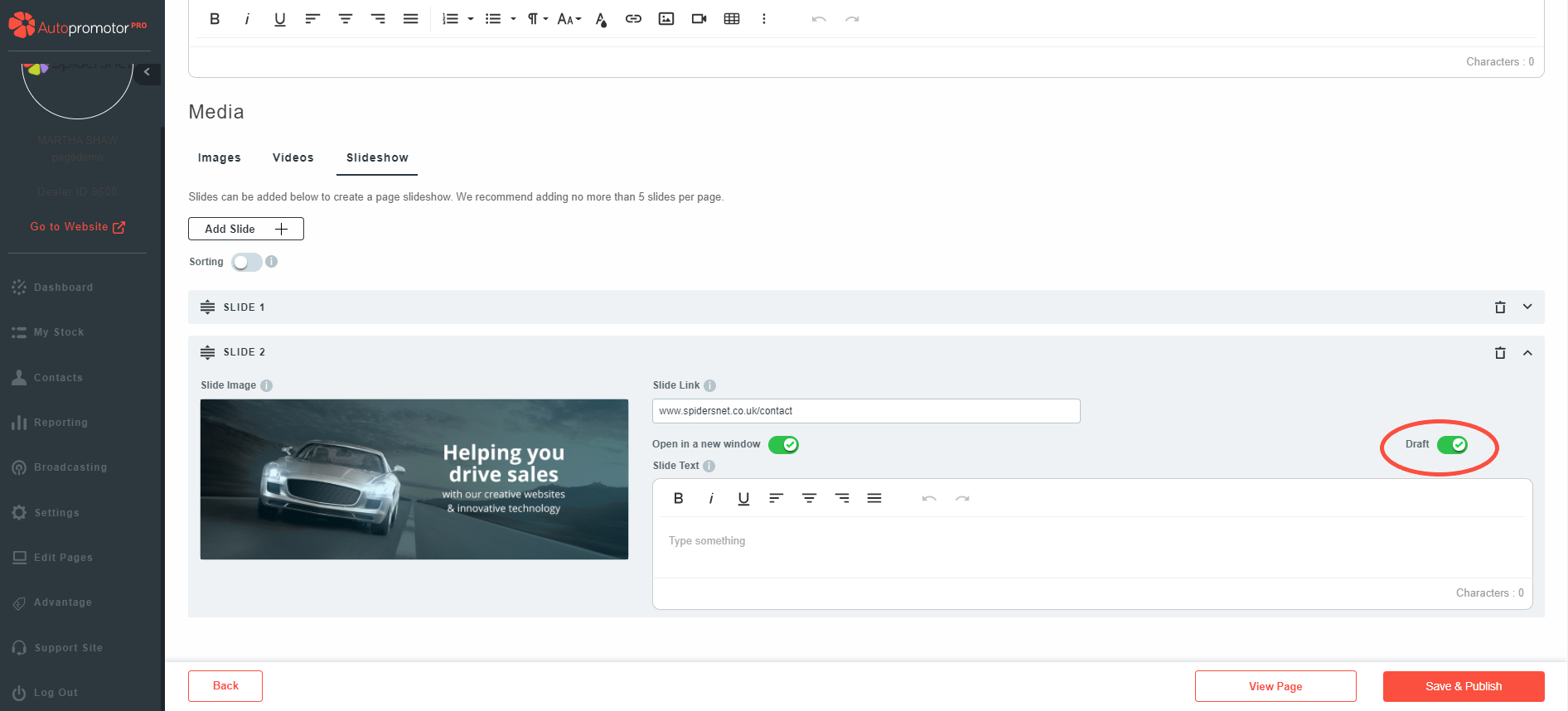Click the insert image icon in top toolbar

coord(666,19)
